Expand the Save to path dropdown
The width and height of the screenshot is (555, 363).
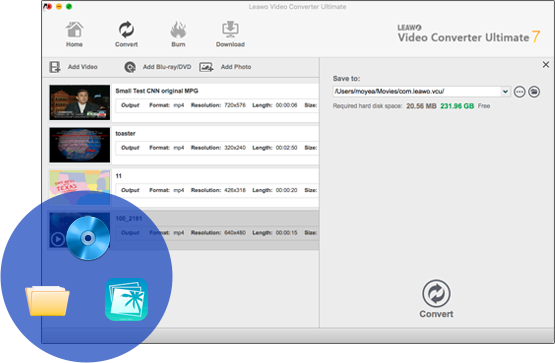(505, 92)
